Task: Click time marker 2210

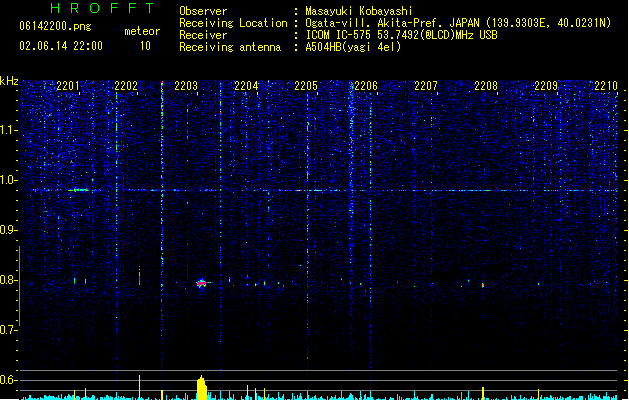Action: coord(606,86)
